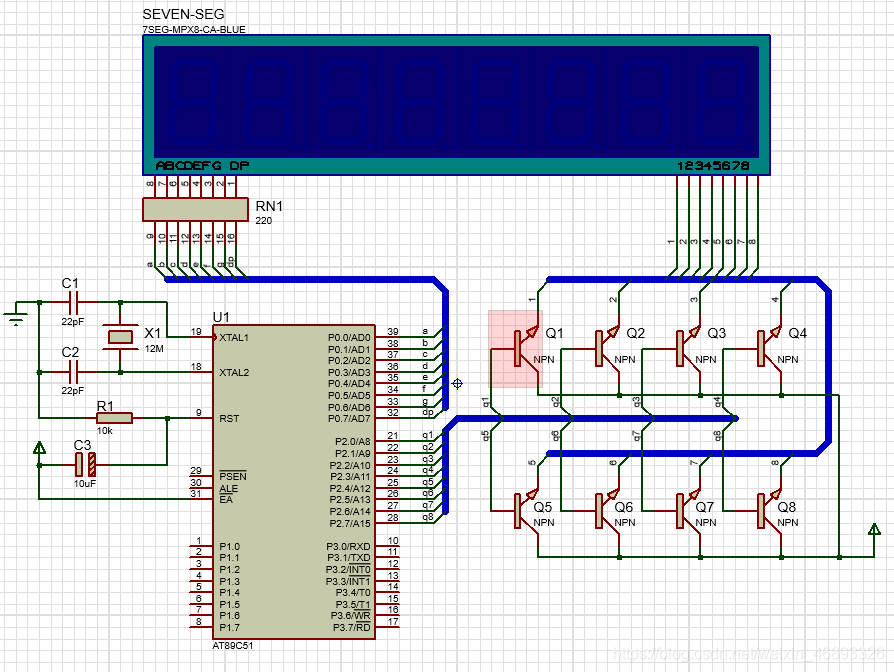Select the R1 10k resistor
This screenshot has width=894, height=672.
click(113, 418)
